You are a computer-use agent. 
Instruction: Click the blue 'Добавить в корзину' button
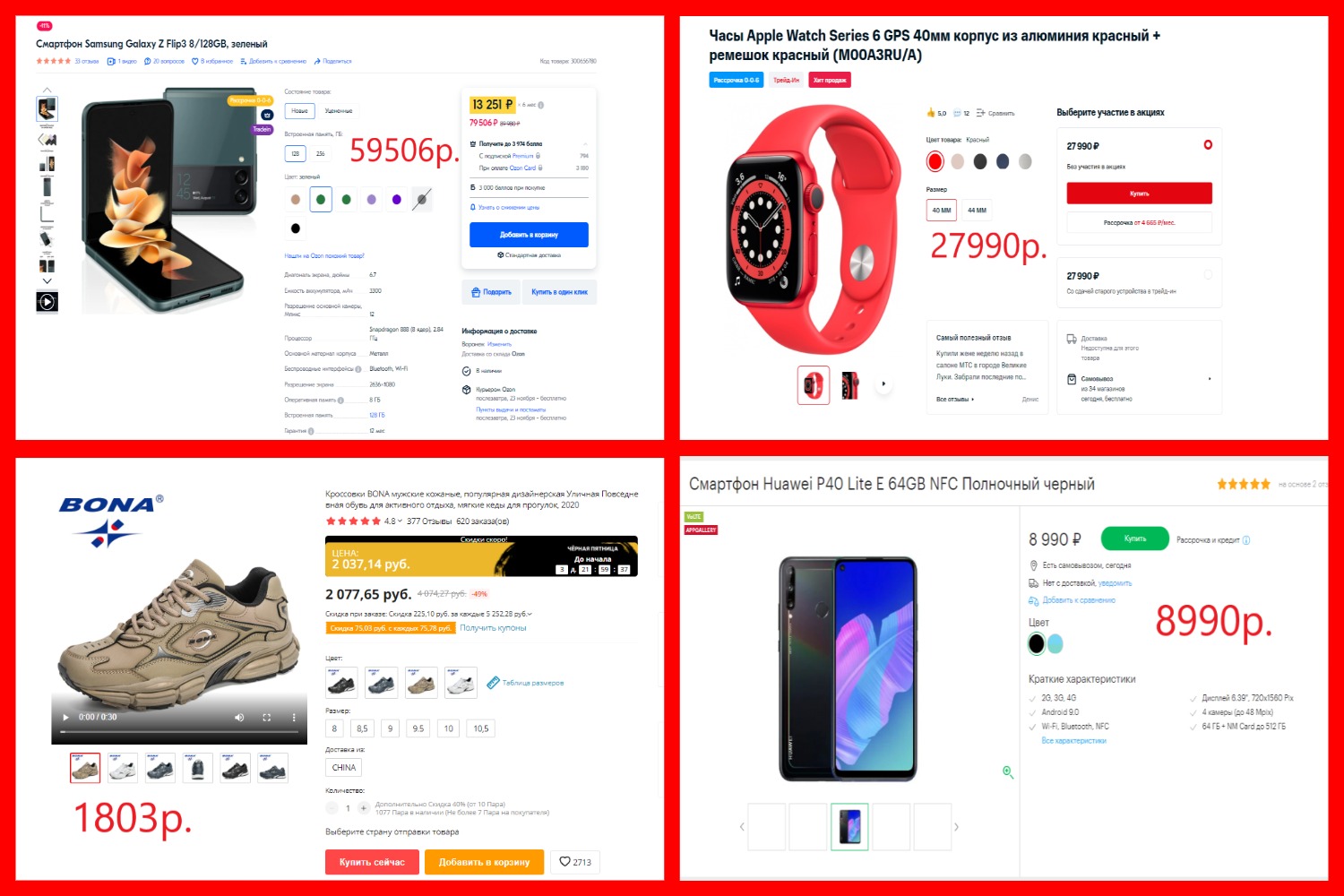click(529, 235)
